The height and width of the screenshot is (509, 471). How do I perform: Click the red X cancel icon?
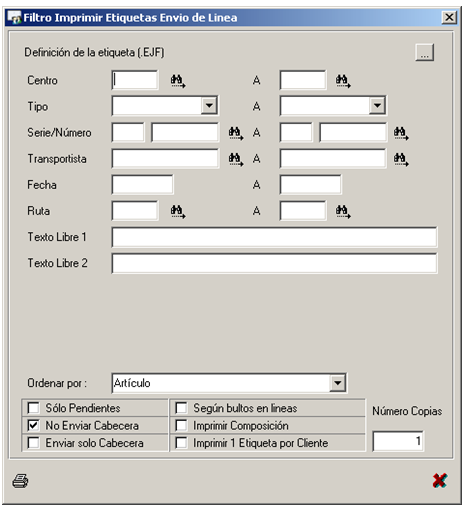coord(440,480)
